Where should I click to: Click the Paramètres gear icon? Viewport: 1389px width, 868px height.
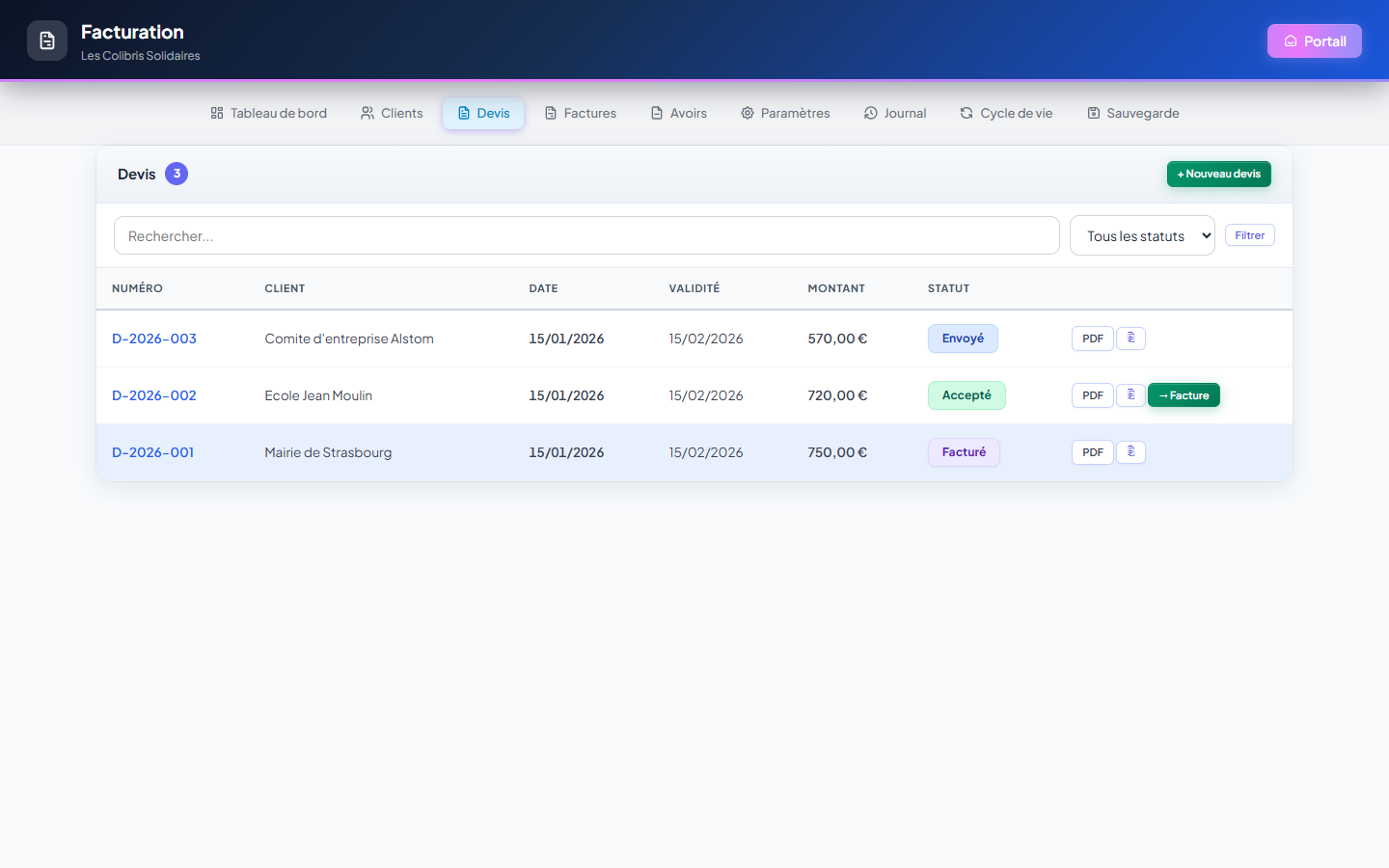coord(748,113)
